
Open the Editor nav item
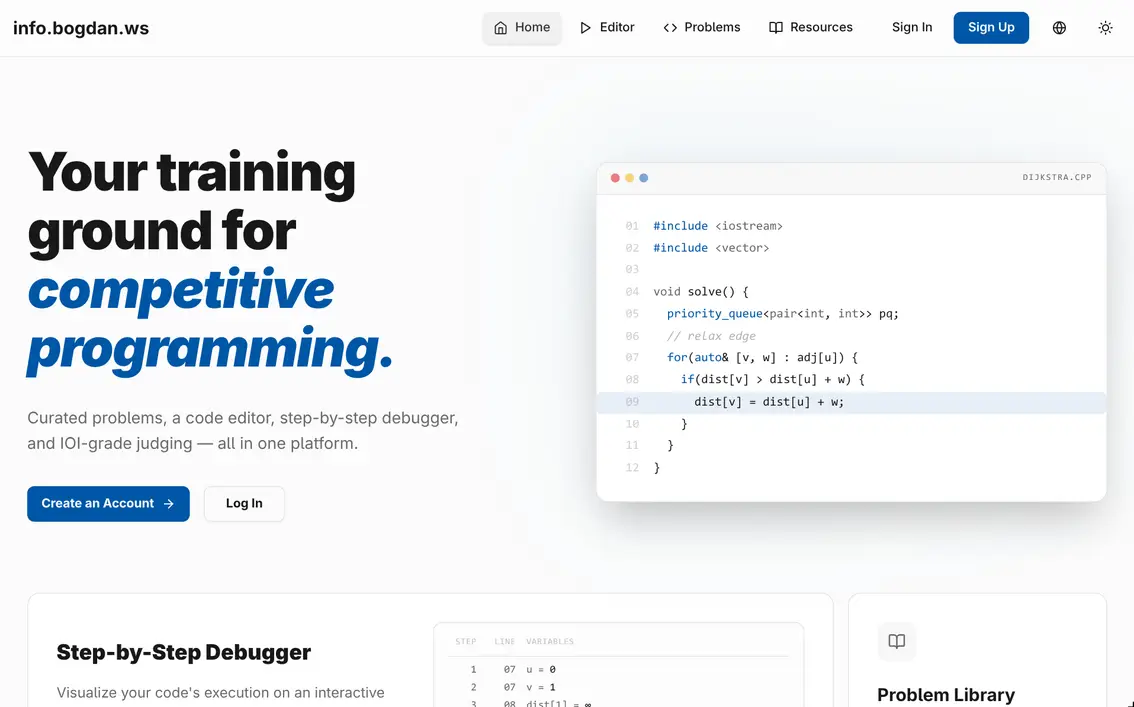[x=607, y=27]
